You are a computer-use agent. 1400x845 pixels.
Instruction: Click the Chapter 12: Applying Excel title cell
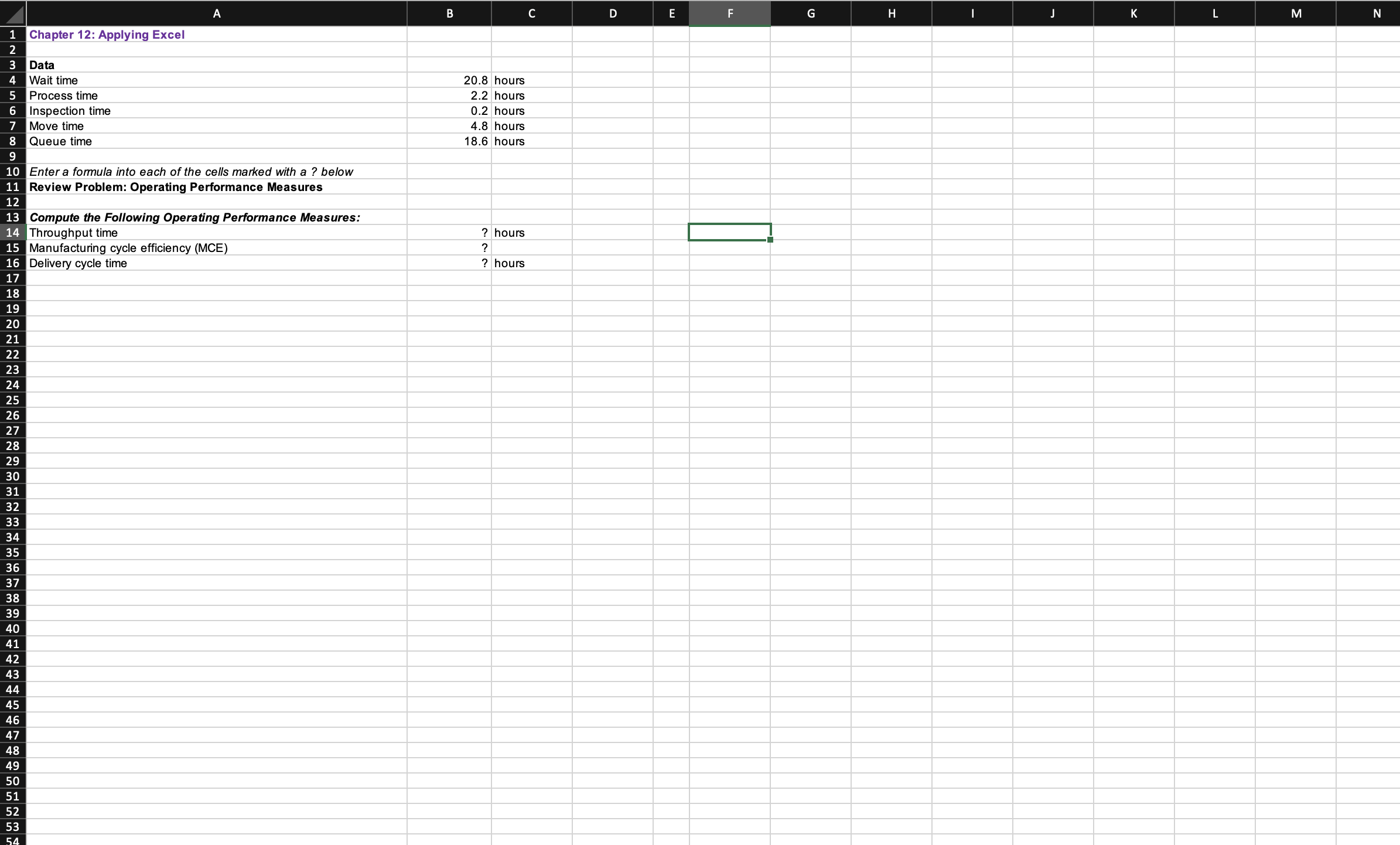pos(107,35)
